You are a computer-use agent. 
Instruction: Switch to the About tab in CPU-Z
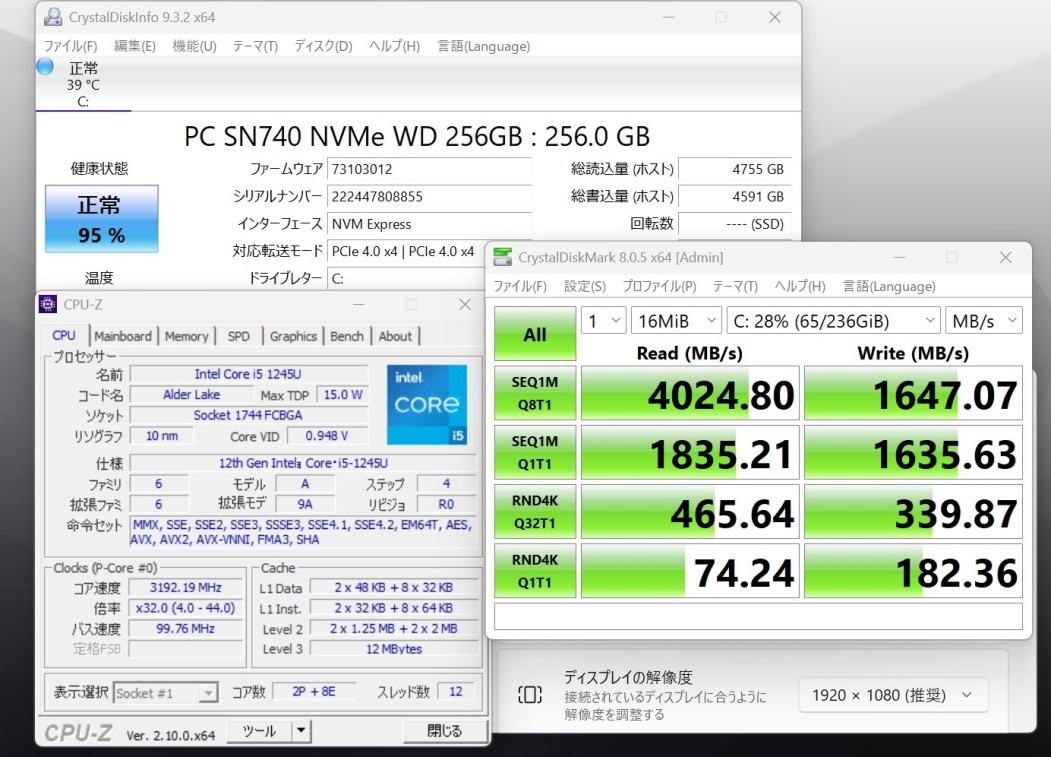pyautogui.click(x=395, y=337)
